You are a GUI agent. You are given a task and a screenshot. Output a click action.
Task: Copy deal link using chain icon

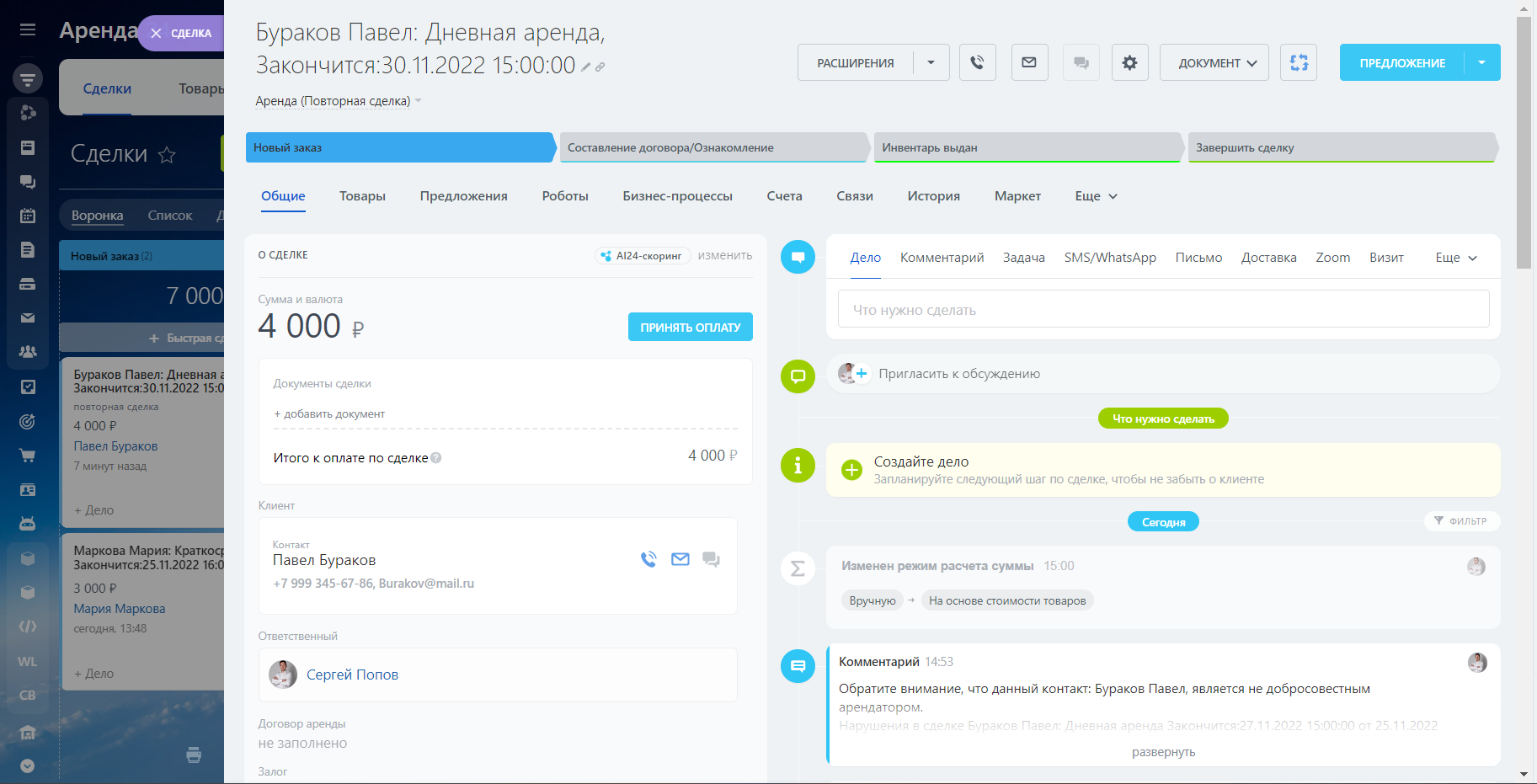click(x=600, y=67)
